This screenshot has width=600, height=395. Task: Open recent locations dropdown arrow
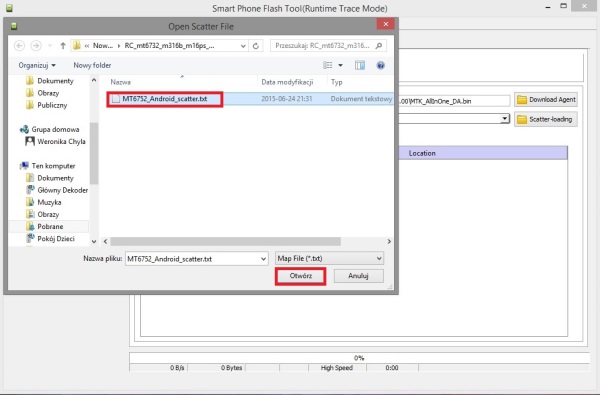tap(50, 46)
